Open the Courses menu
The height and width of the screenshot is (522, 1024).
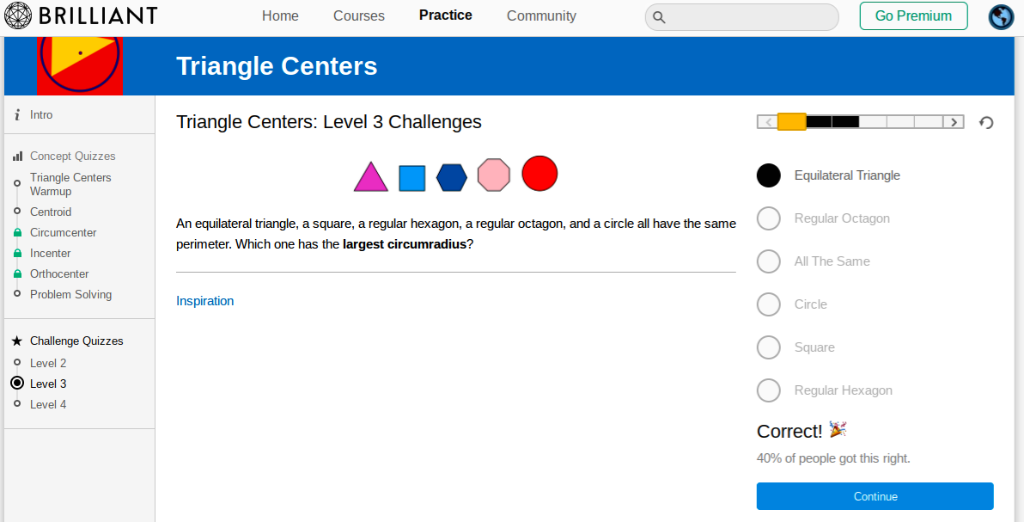(x=359, y=16)
